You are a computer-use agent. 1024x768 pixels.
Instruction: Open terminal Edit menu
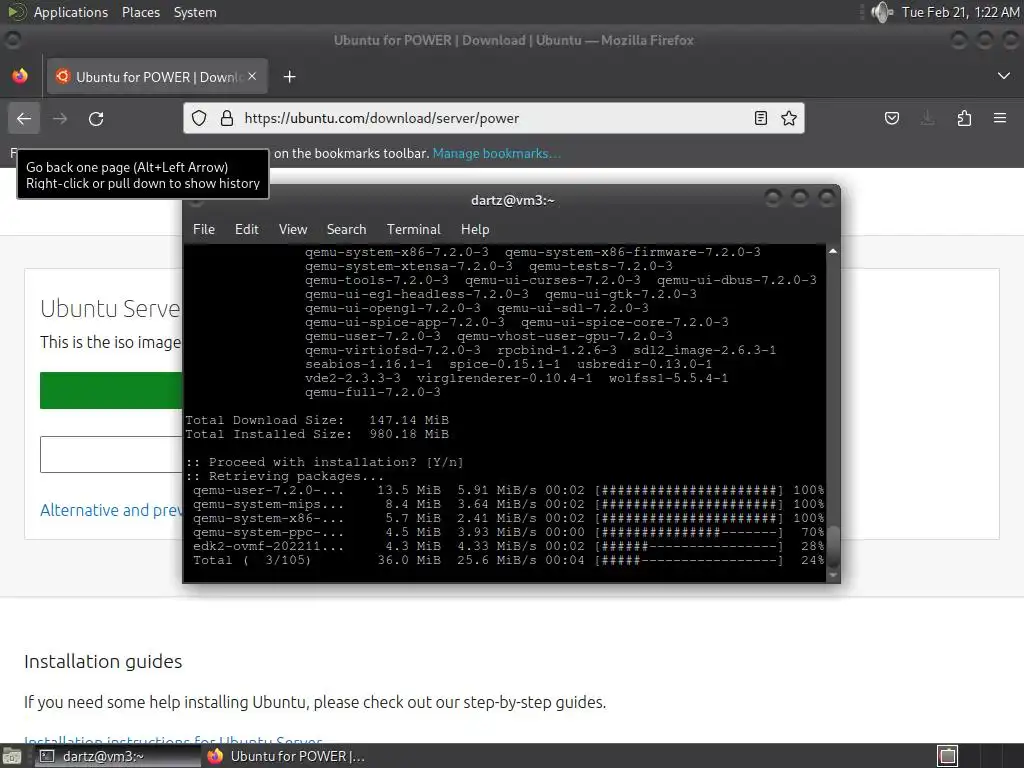pos(247,229)
